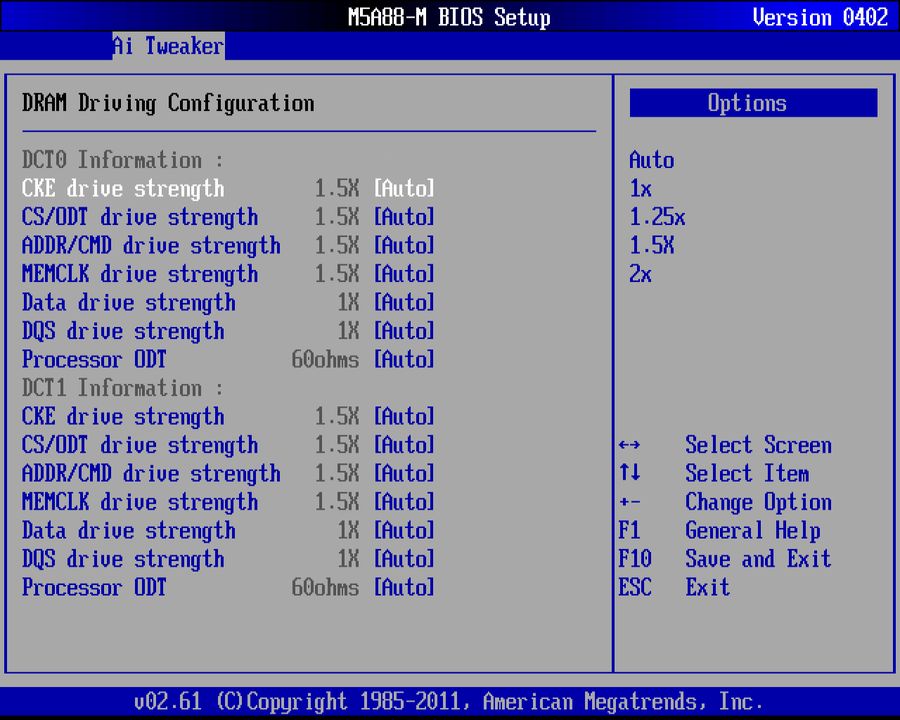Select DCT1 MEMCLK drive strength Auto value

[404, 502]
